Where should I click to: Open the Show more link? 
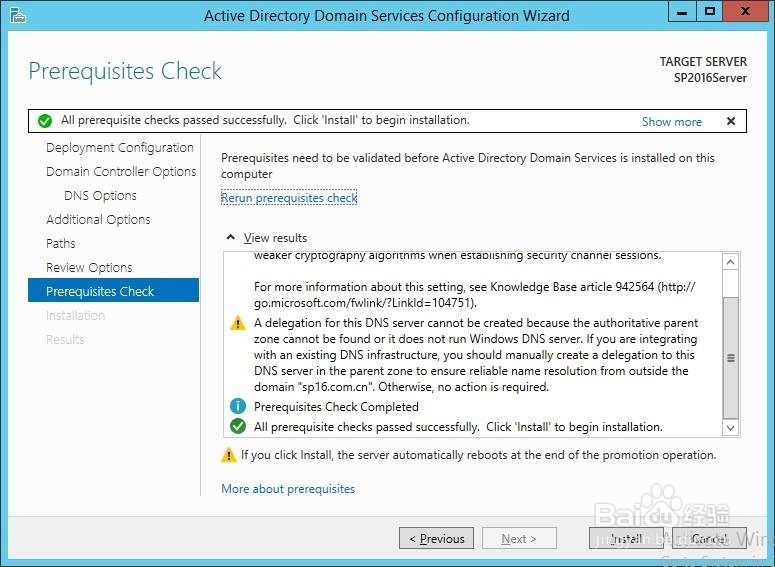point(671,122)
